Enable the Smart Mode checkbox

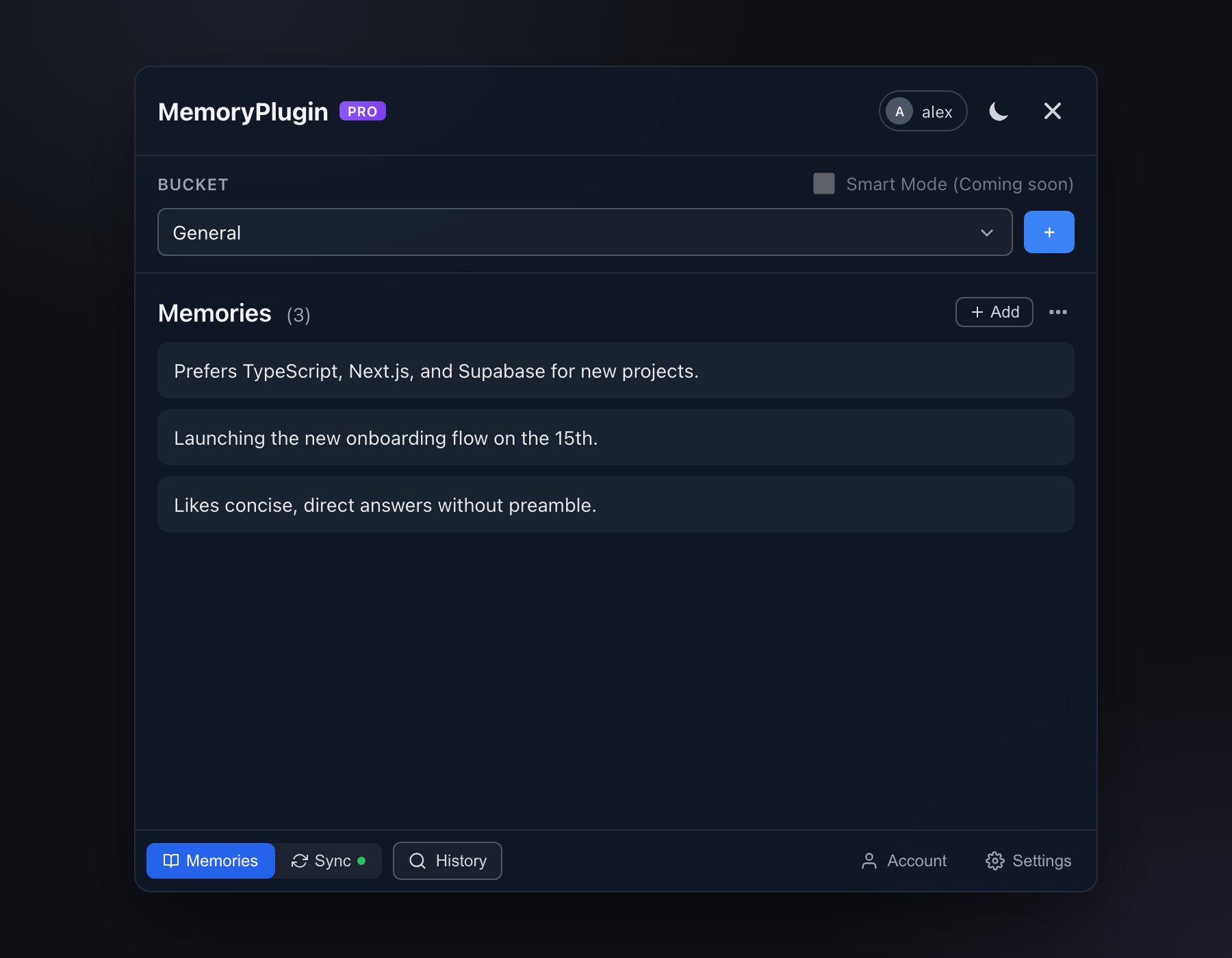(823, 183)
